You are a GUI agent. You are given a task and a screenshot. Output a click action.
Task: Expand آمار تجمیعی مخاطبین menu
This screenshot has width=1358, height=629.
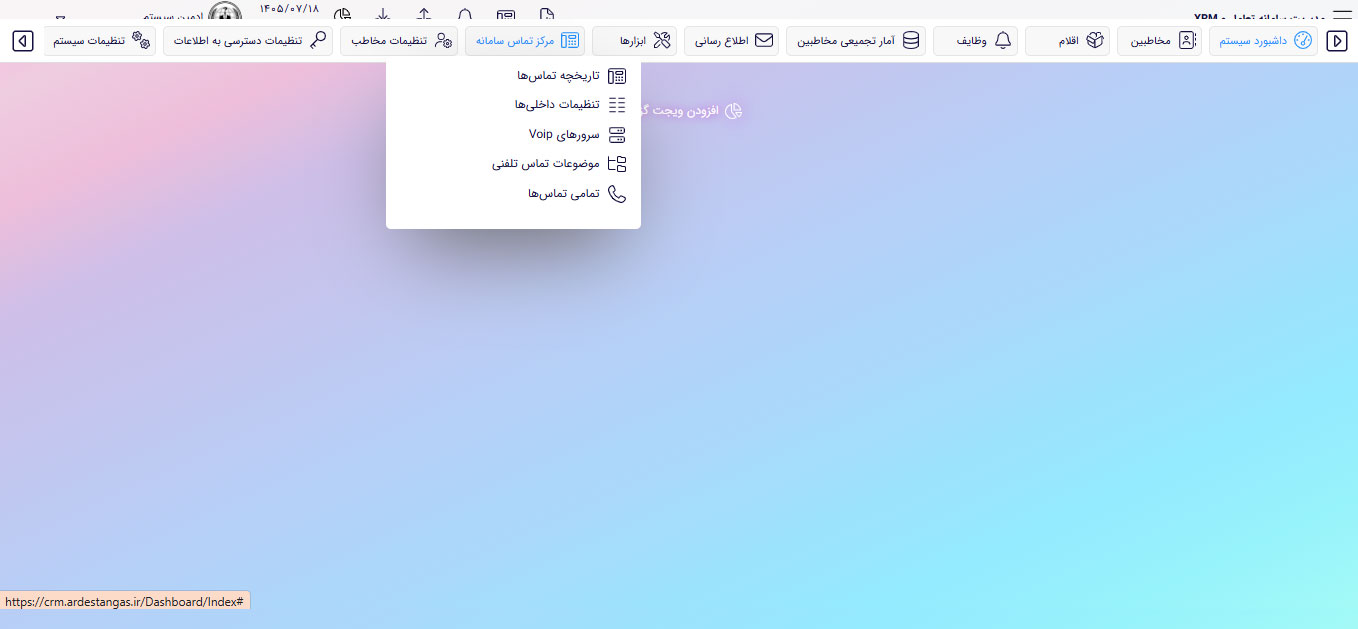[x=856, y=41]
